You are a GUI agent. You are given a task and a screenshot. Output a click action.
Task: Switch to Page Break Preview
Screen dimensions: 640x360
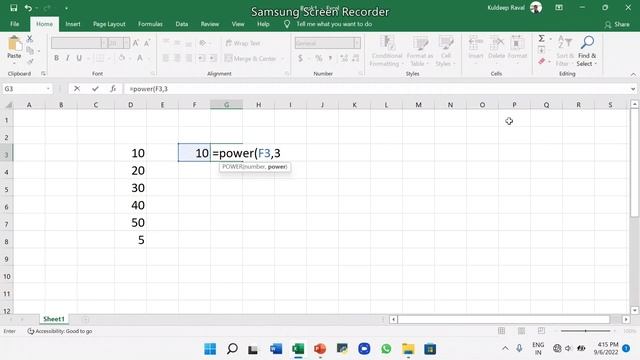tap(541, 331)
